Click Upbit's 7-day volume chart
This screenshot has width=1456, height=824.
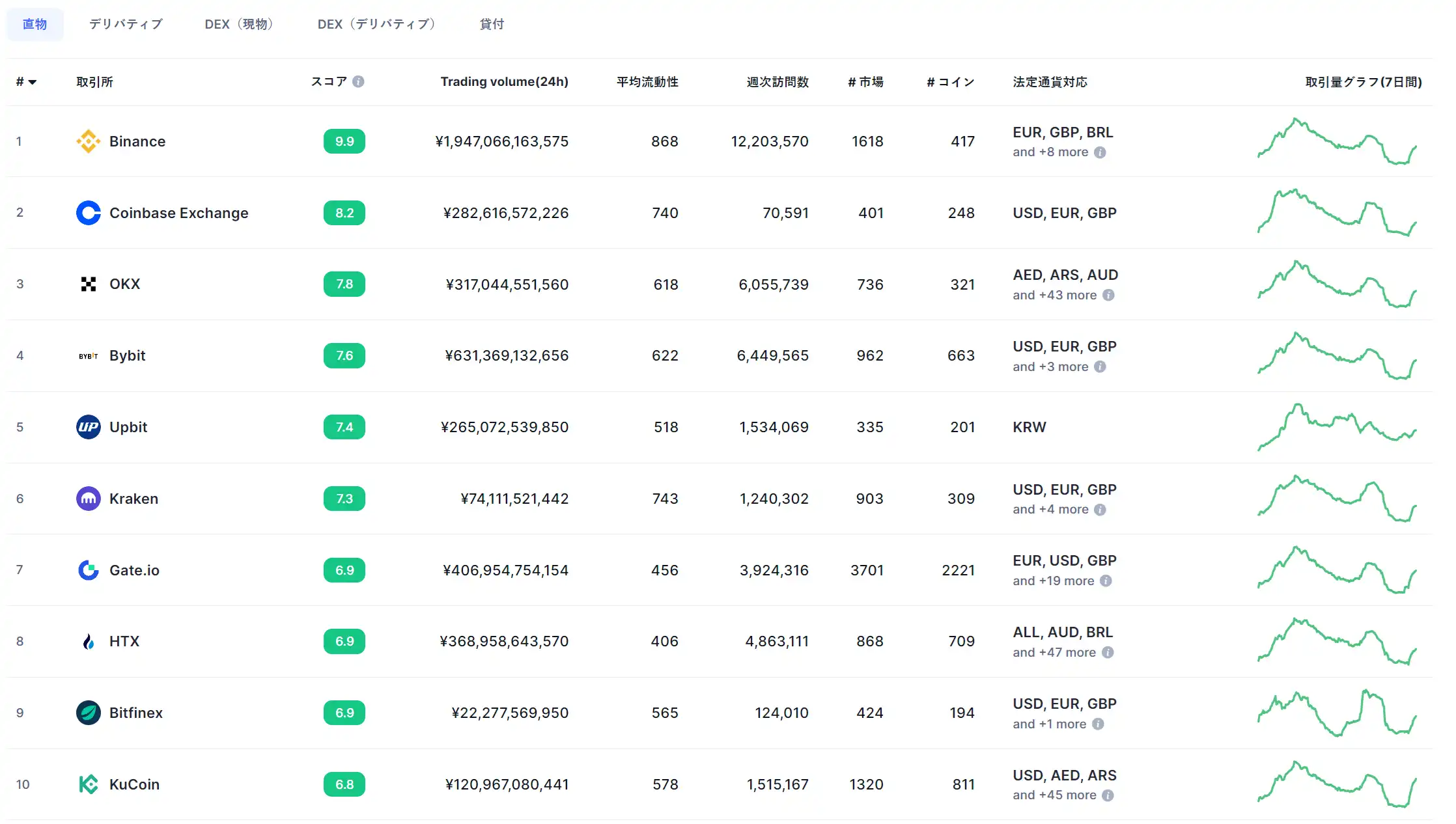(1337, 427)
